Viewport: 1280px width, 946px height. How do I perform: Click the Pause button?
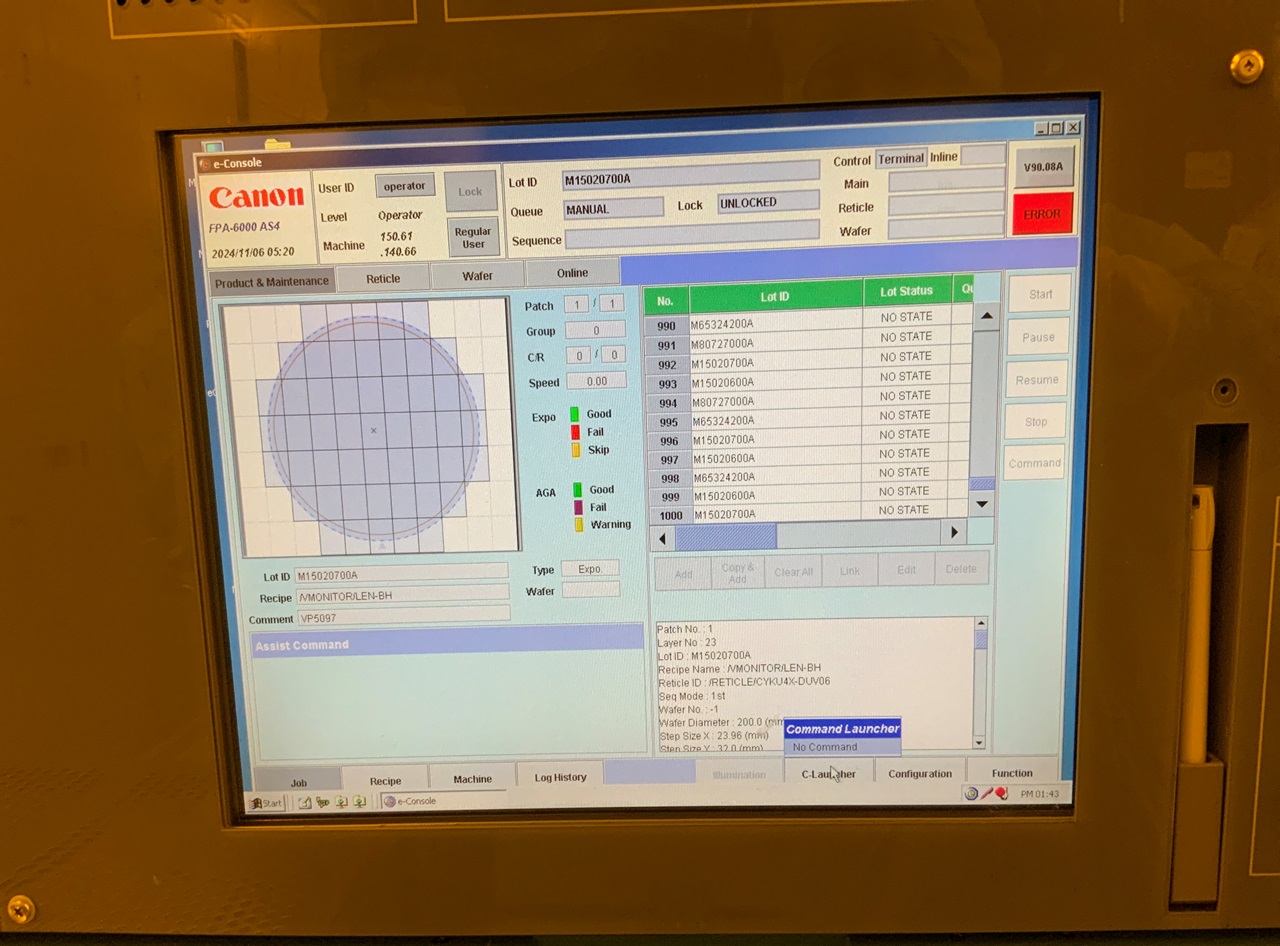pos(1038,337)
